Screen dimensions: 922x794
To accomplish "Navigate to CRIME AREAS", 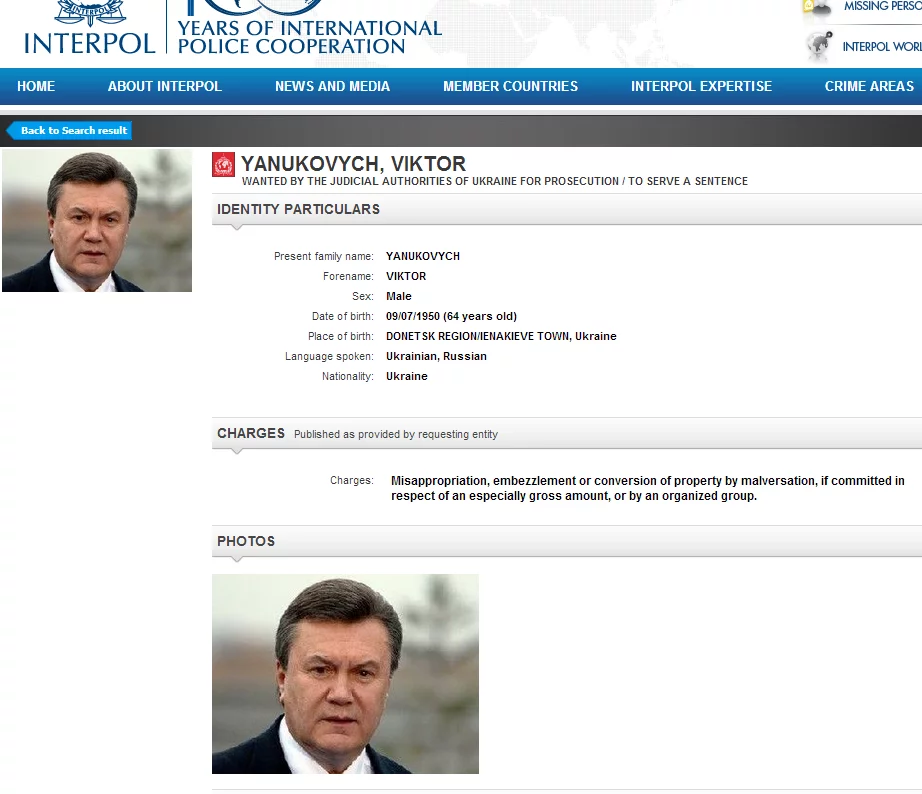I will (x=869, y=86).
